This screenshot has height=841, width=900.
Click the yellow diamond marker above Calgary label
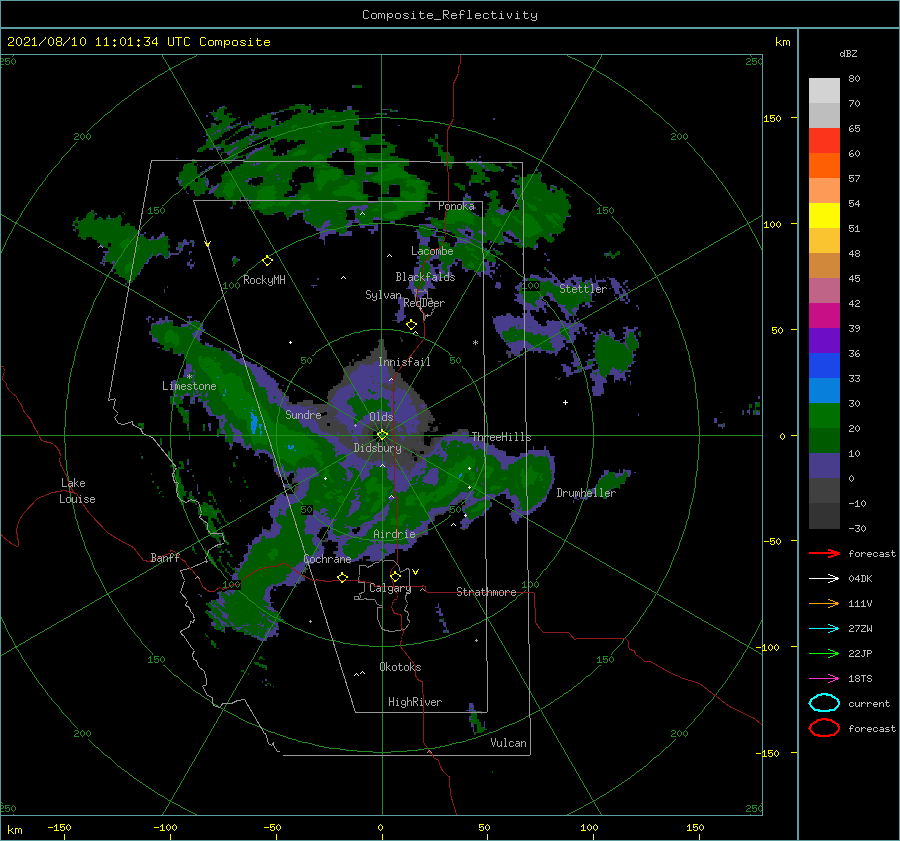(395, 576)
